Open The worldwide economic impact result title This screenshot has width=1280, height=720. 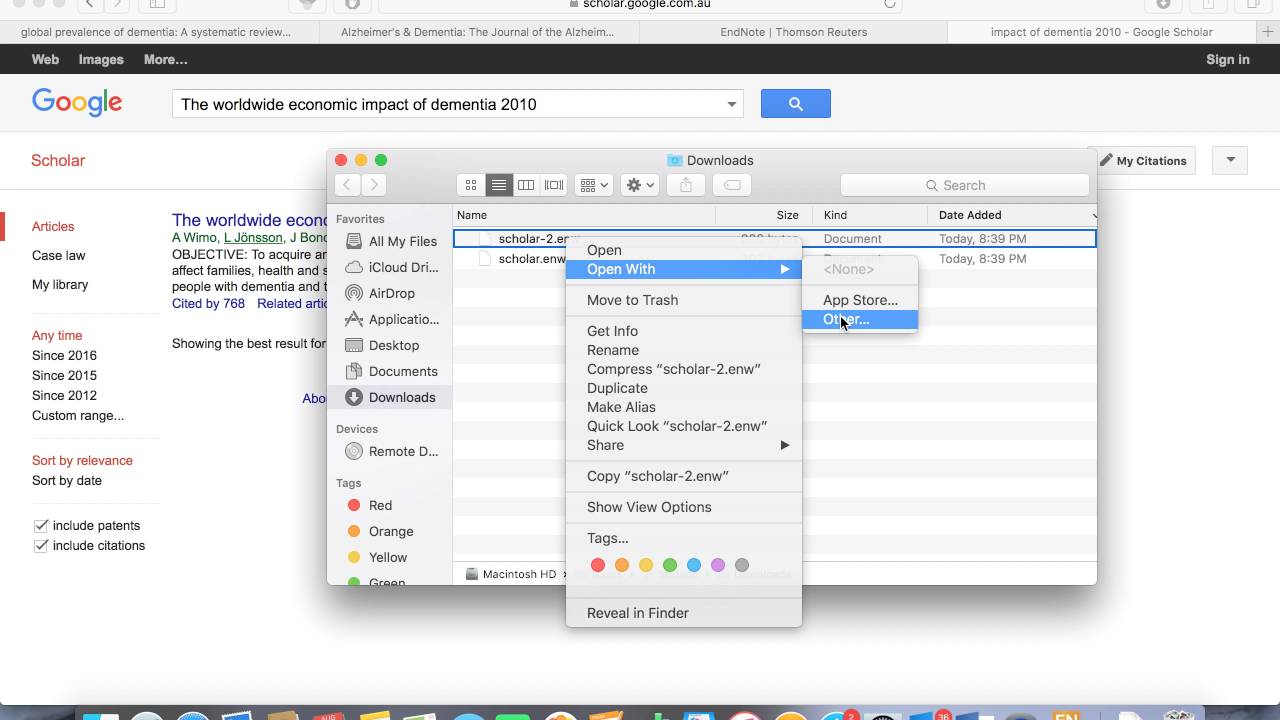pyautogui.click(x=250, y=220)
